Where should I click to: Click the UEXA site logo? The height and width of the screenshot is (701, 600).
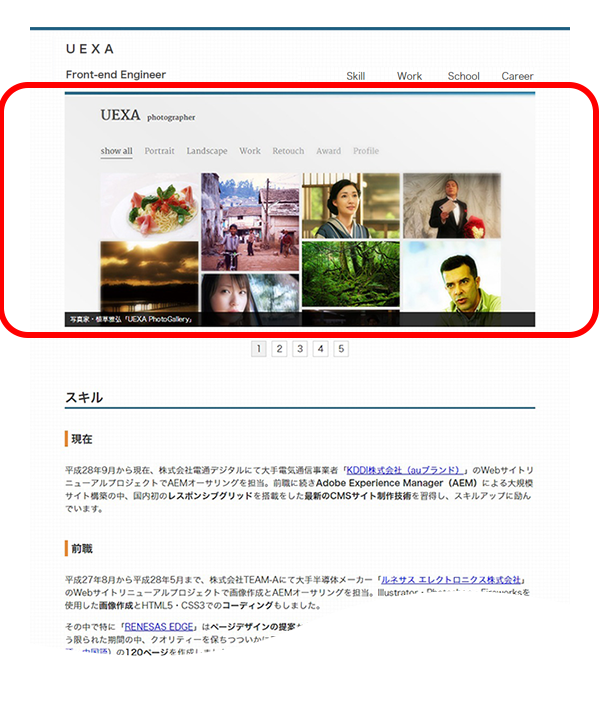tap(90, 49)
